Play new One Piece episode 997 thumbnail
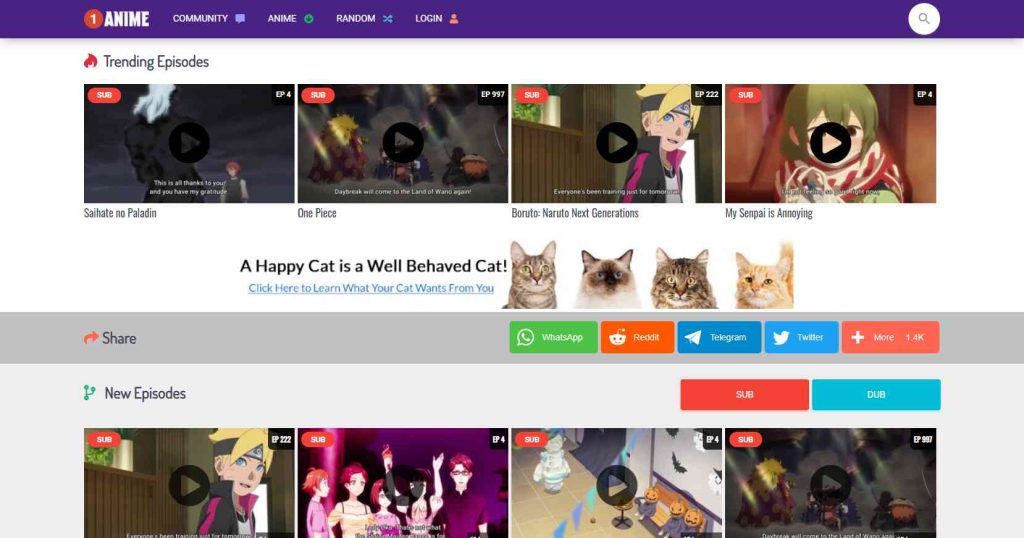1024x538 pixels. click(830, 483)
